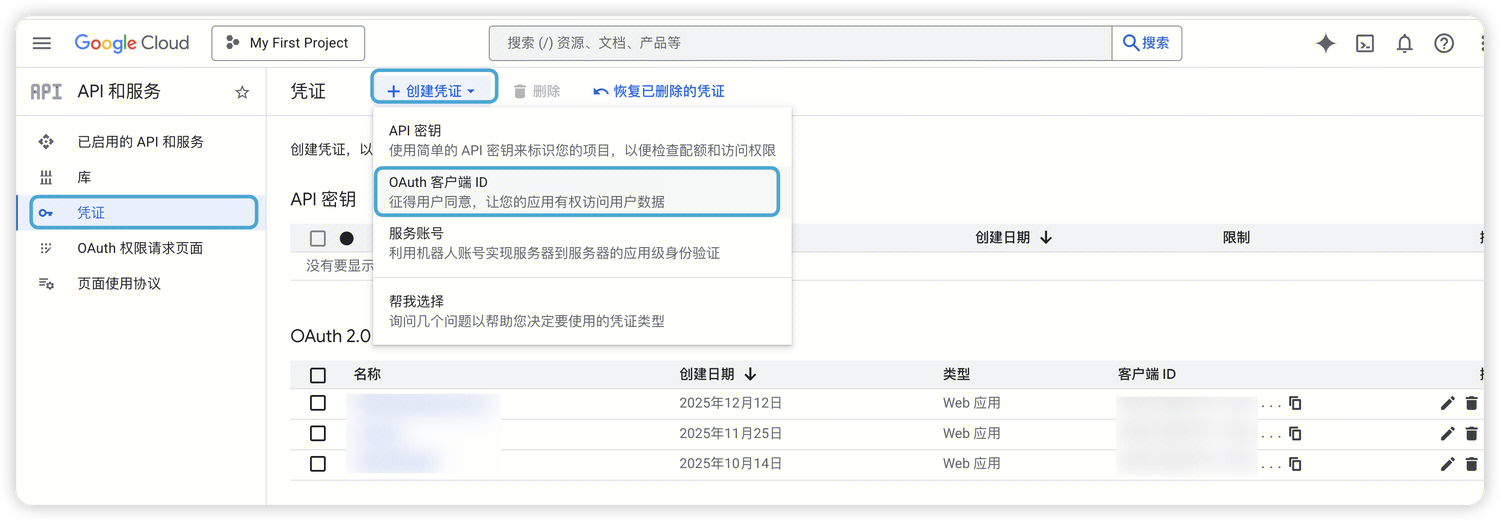This screenshot has height=521, width=1500.
Task: Click the Google Cloud logo
Action: (132, 43)
